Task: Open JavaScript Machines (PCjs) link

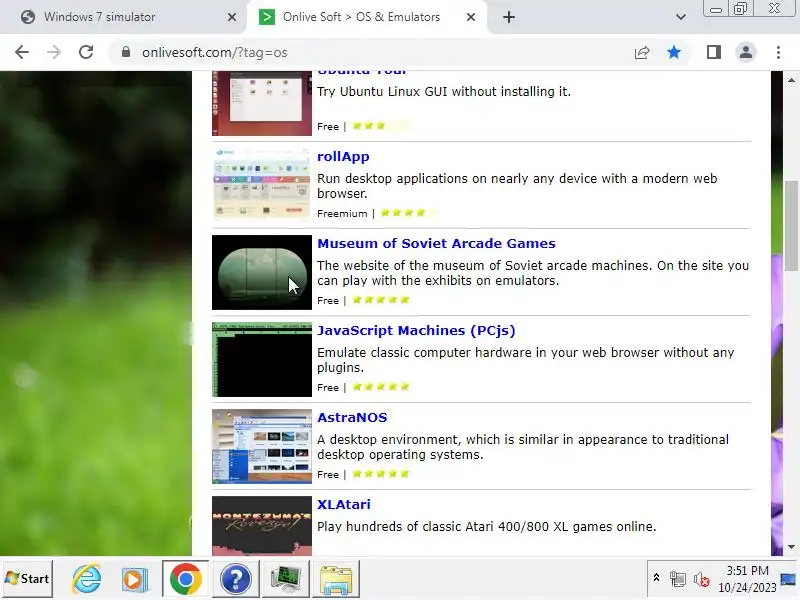Action: point(416,331)
